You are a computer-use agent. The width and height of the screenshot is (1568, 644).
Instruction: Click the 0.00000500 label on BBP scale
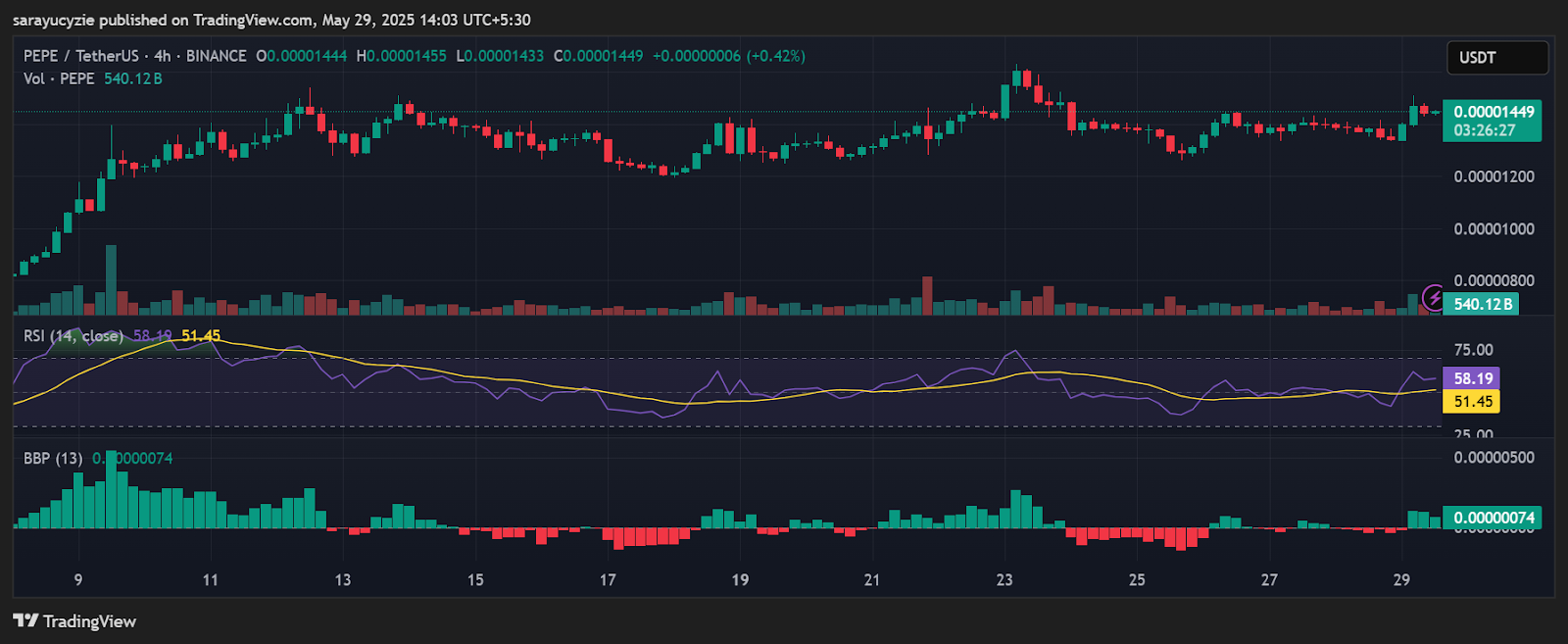[x=1494, y=458]
